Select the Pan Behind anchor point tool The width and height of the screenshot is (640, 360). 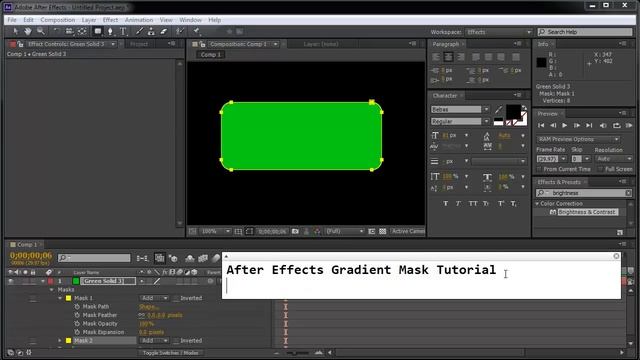pyautogui.click(x=82, y=31)
